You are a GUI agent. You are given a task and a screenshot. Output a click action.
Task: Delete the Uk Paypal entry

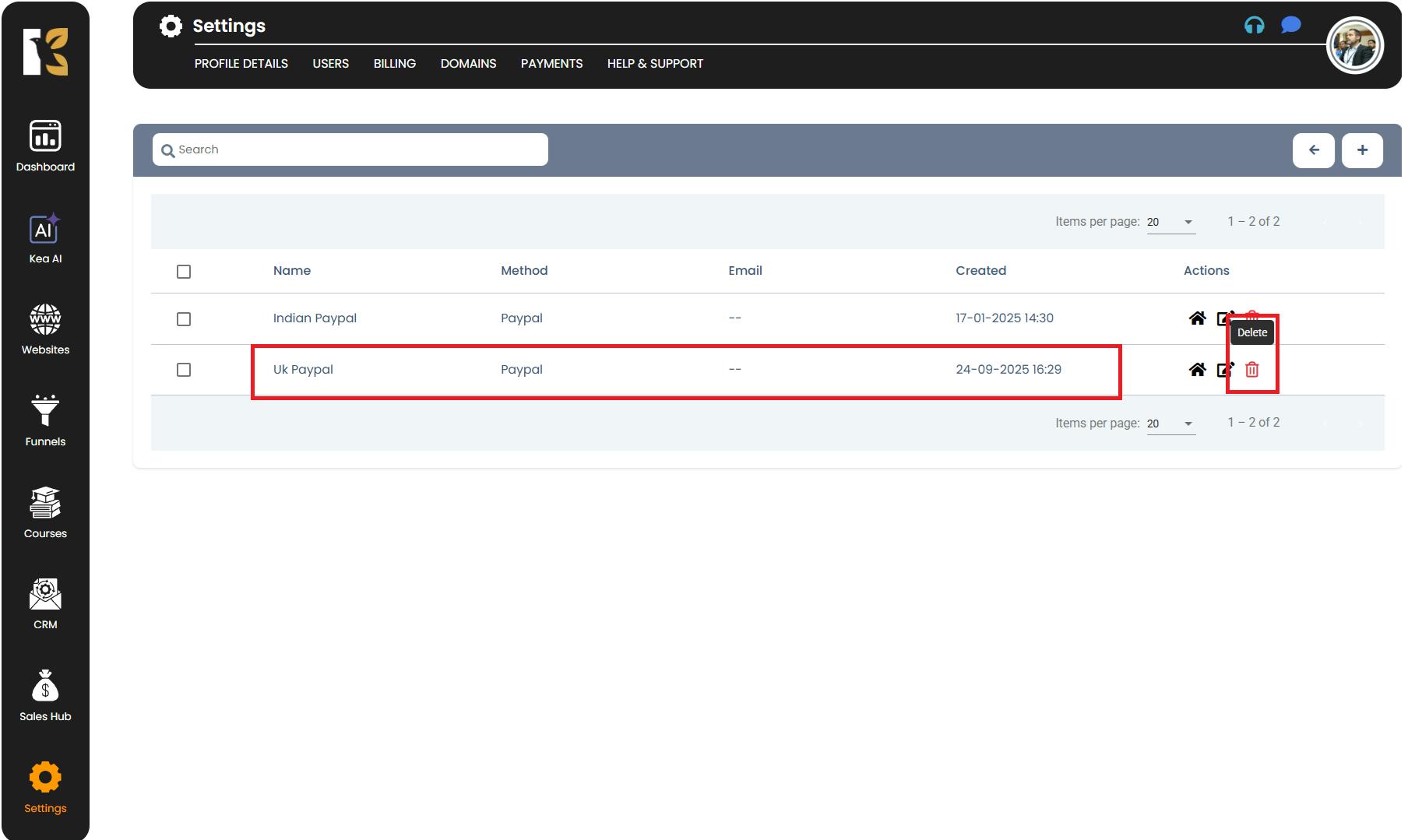pos(1251,370)
